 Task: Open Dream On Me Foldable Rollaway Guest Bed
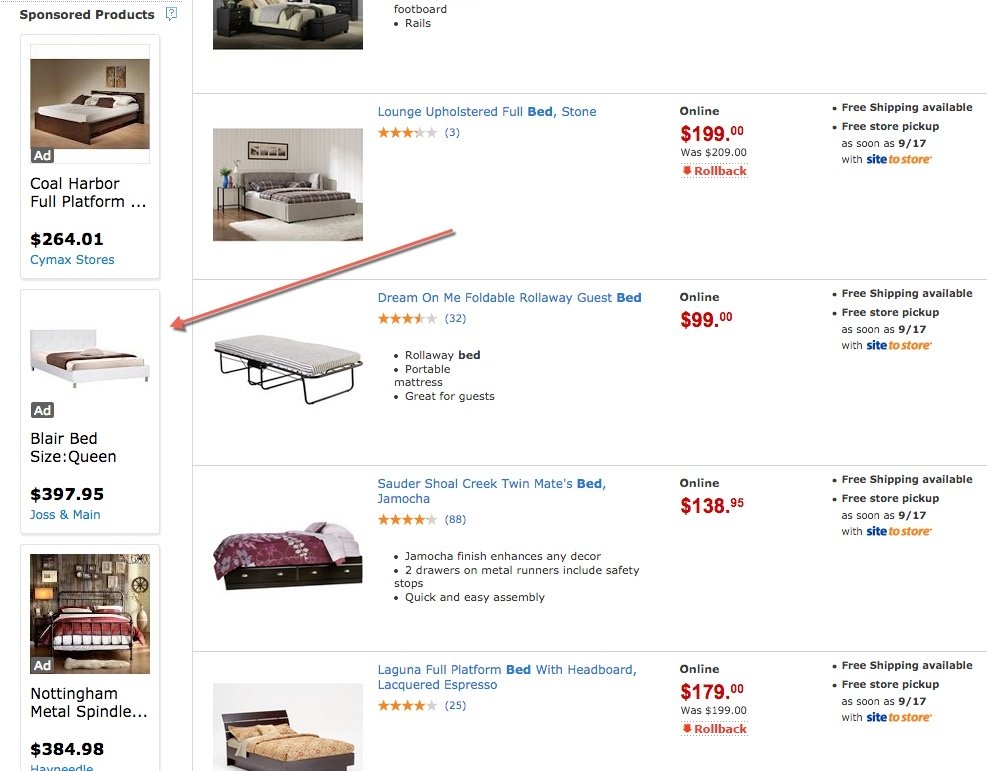coord(510,297)
